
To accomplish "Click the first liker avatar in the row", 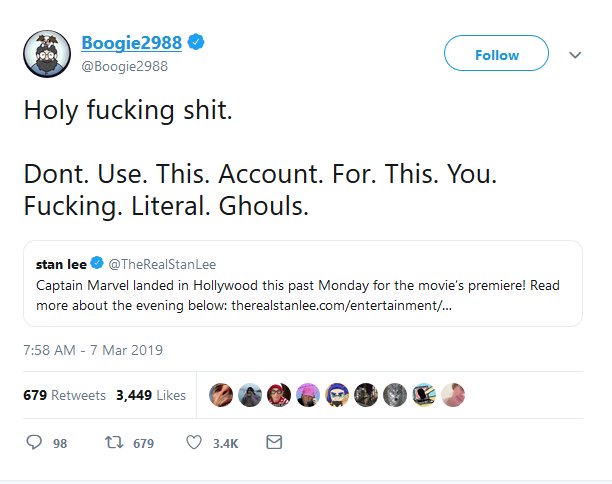I will tap(220, 395).
